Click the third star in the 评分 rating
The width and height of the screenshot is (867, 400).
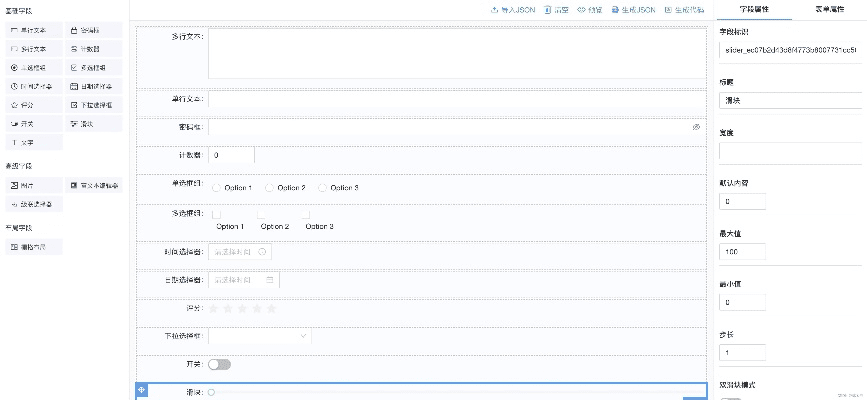coord(243,308)
